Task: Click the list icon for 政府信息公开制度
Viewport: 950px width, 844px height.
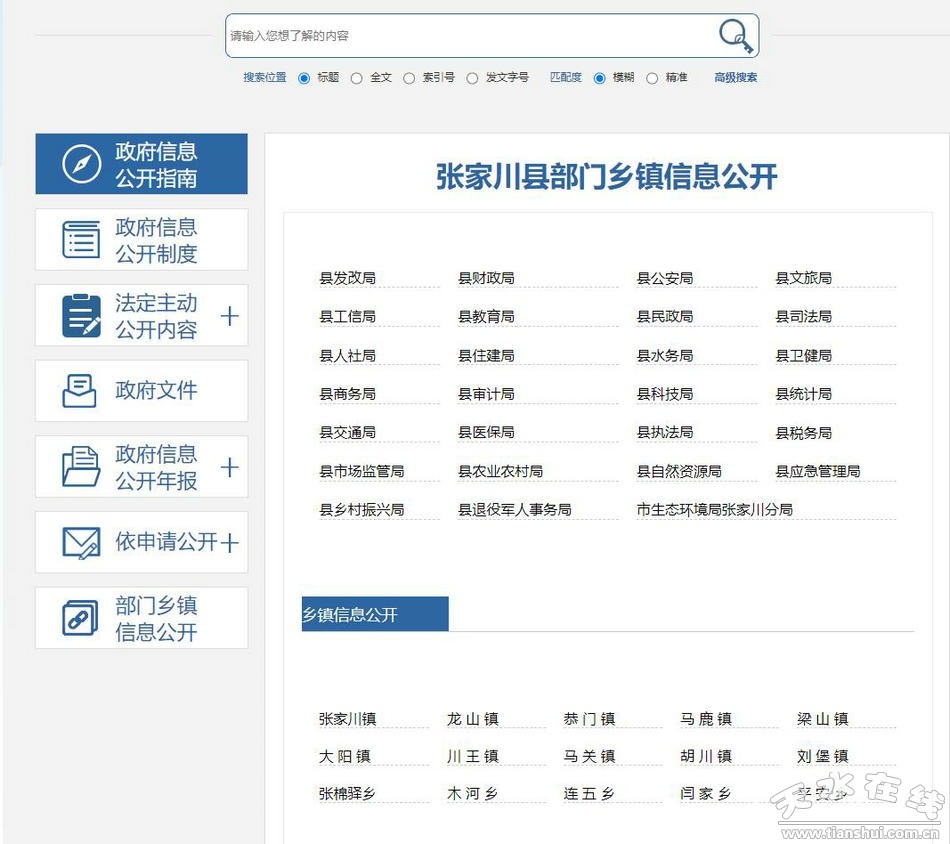Action: [x=81, y=240]
